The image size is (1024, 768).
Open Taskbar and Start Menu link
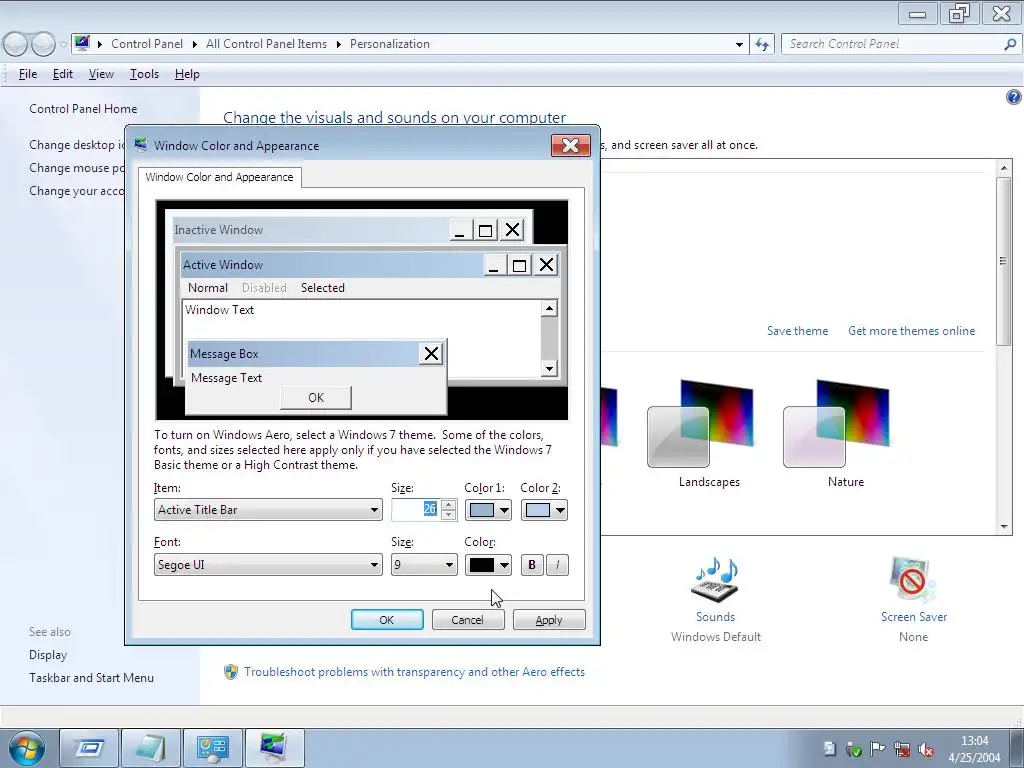(x=91, y=678)
